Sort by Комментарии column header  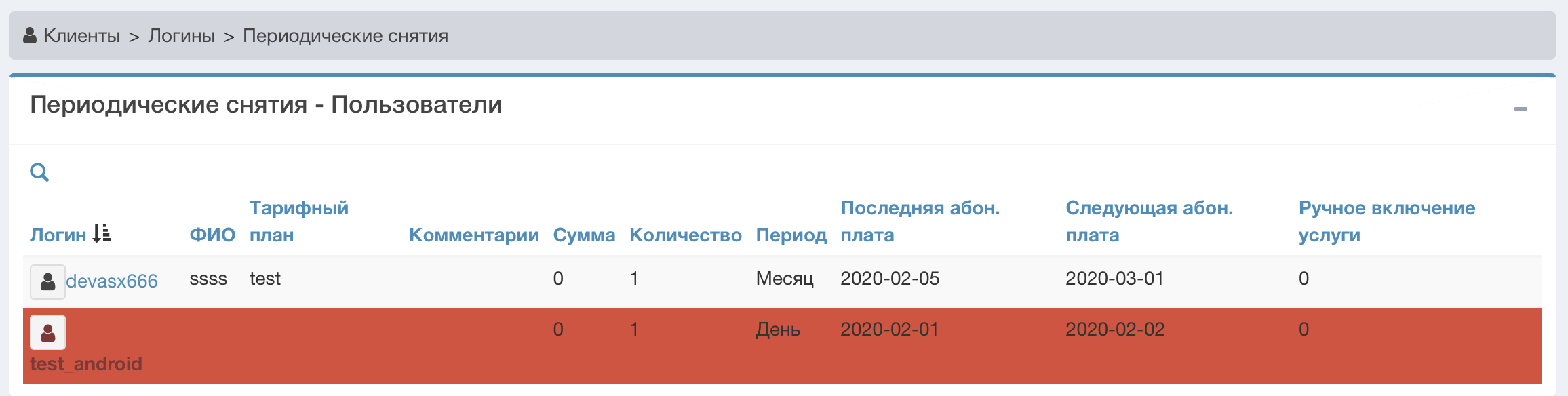click(x=473, y=235)
